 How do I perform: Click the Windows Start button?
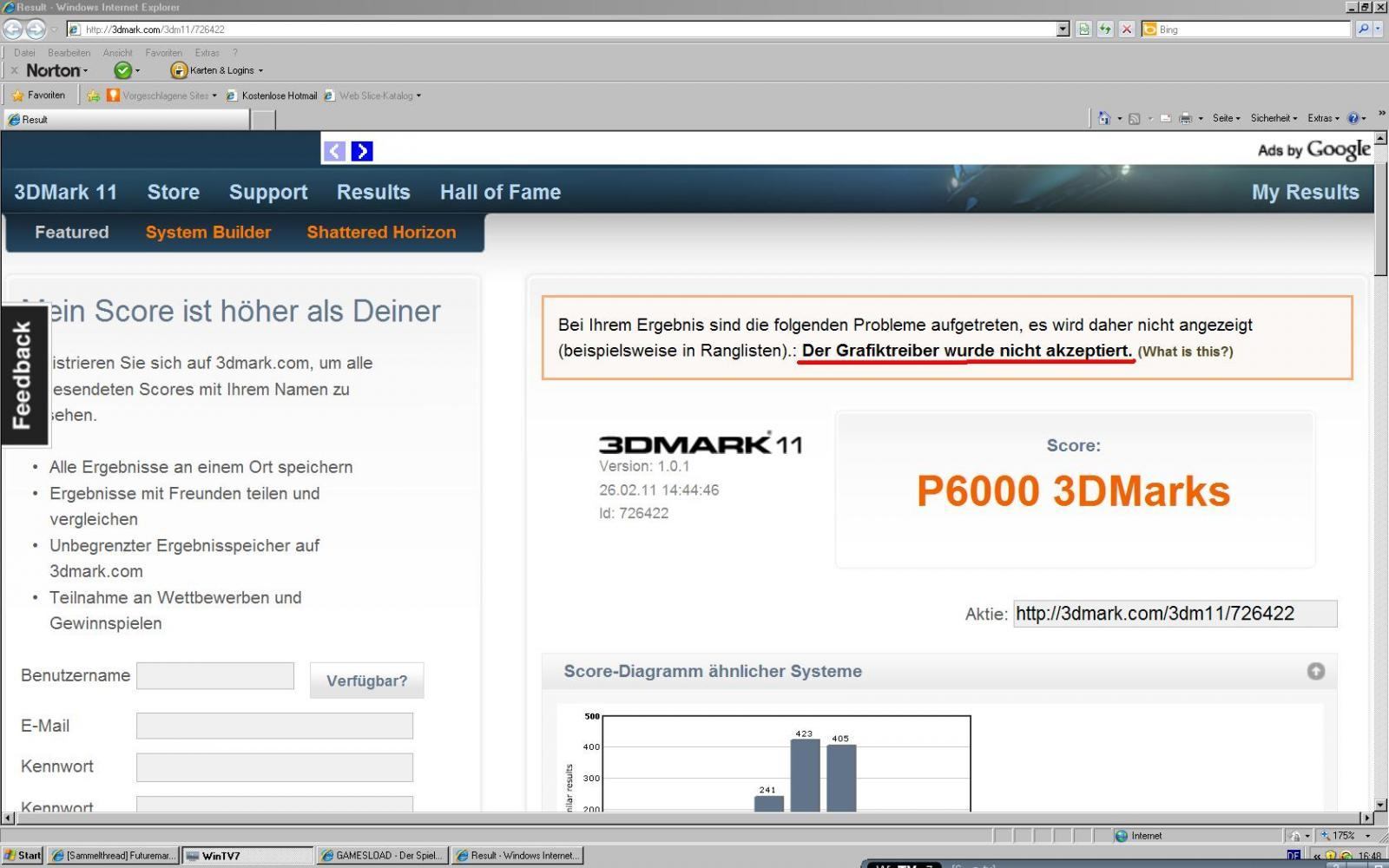(23, 855)
